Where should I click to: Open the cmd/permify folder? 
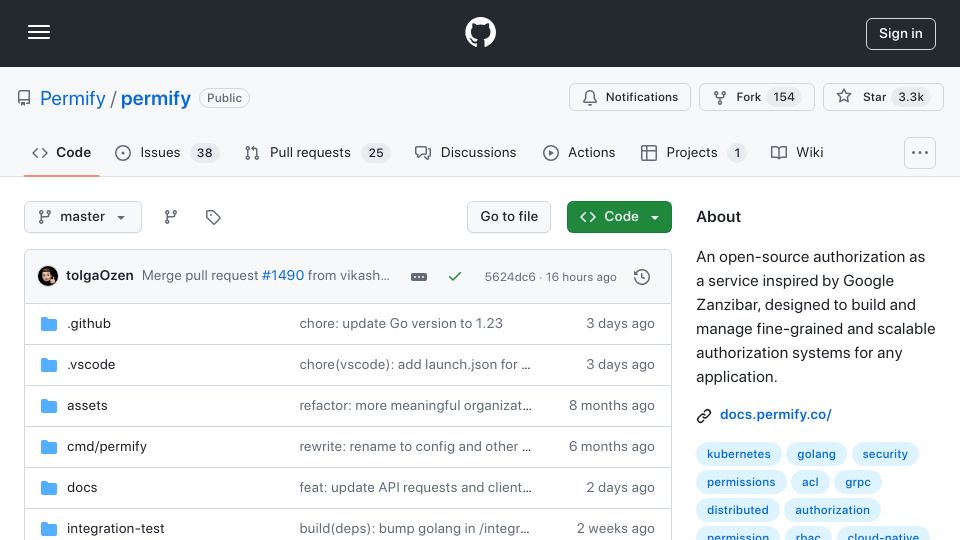(x=107, y=446)
